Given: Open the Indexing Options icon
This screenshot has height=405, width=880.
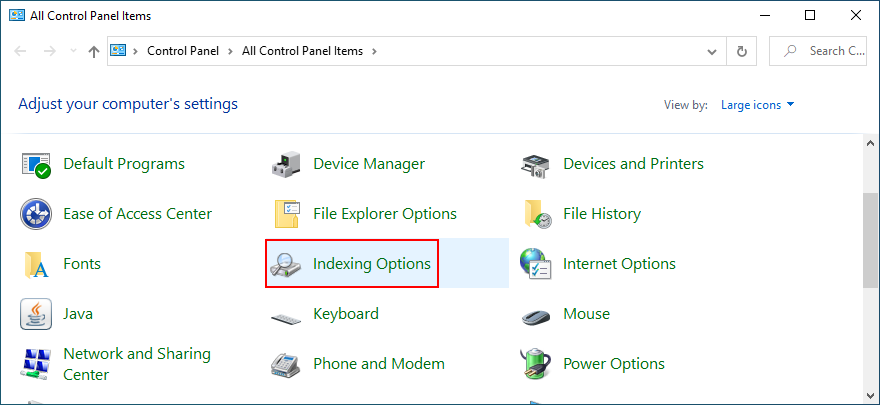Looking at the screenshot, I should 287,264.
